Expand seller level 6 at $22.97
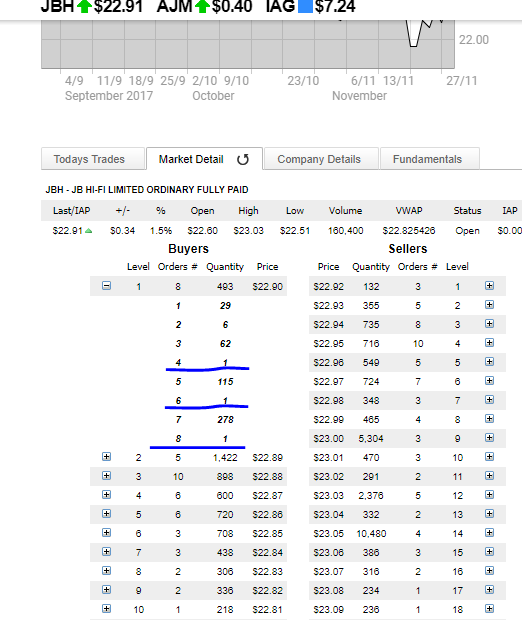 (x=490, y=380)
